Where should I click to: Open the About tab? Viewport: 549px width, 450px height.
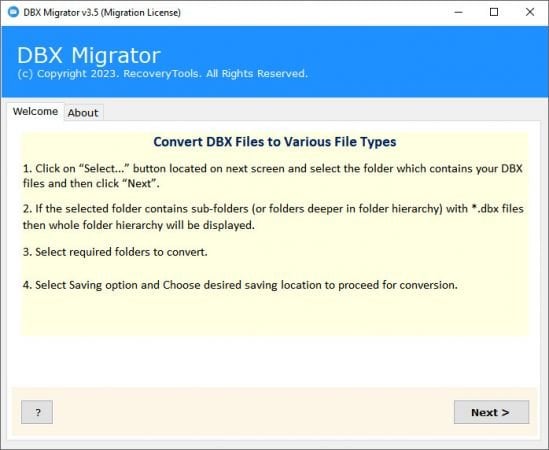83,113
